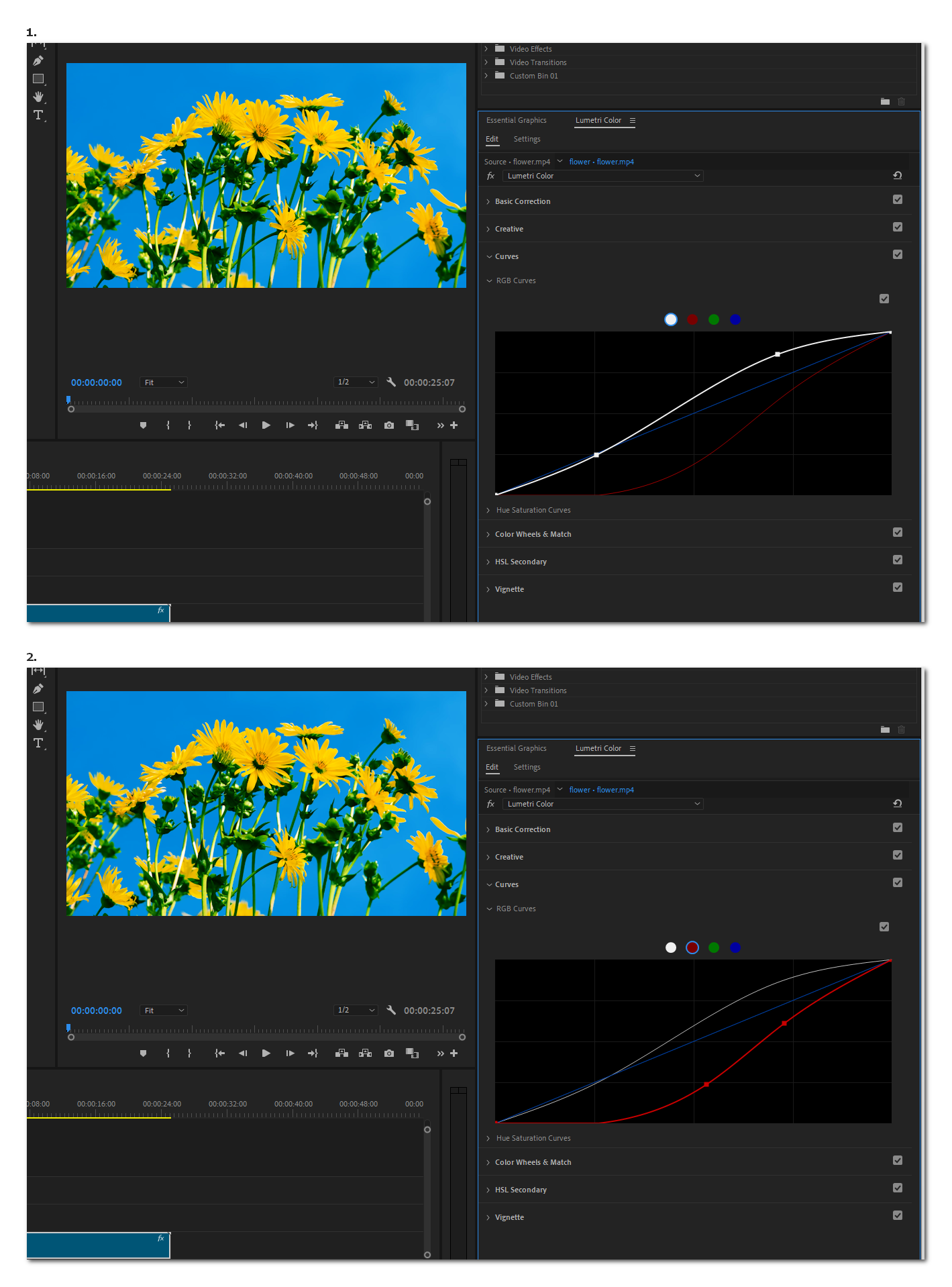Click the 00:00:00:00 timecode in screenshot 2
Viewport: 952px width, 1287px height.
coord(97,1011)
